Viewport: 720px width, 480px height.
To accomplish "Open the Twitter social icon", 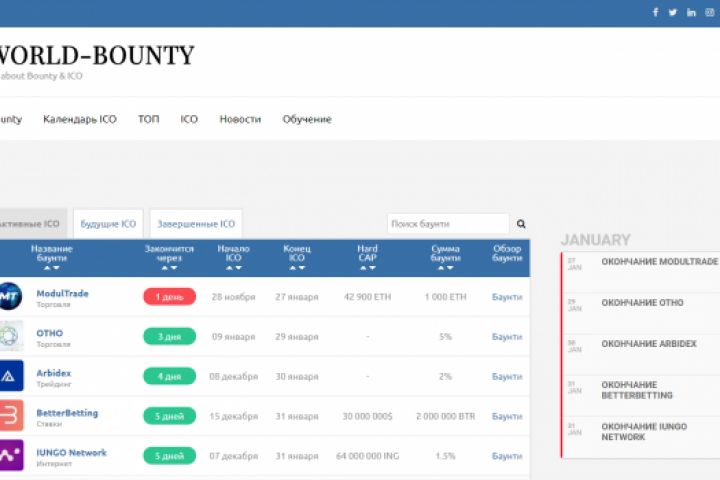I will (x=673, y=12).
